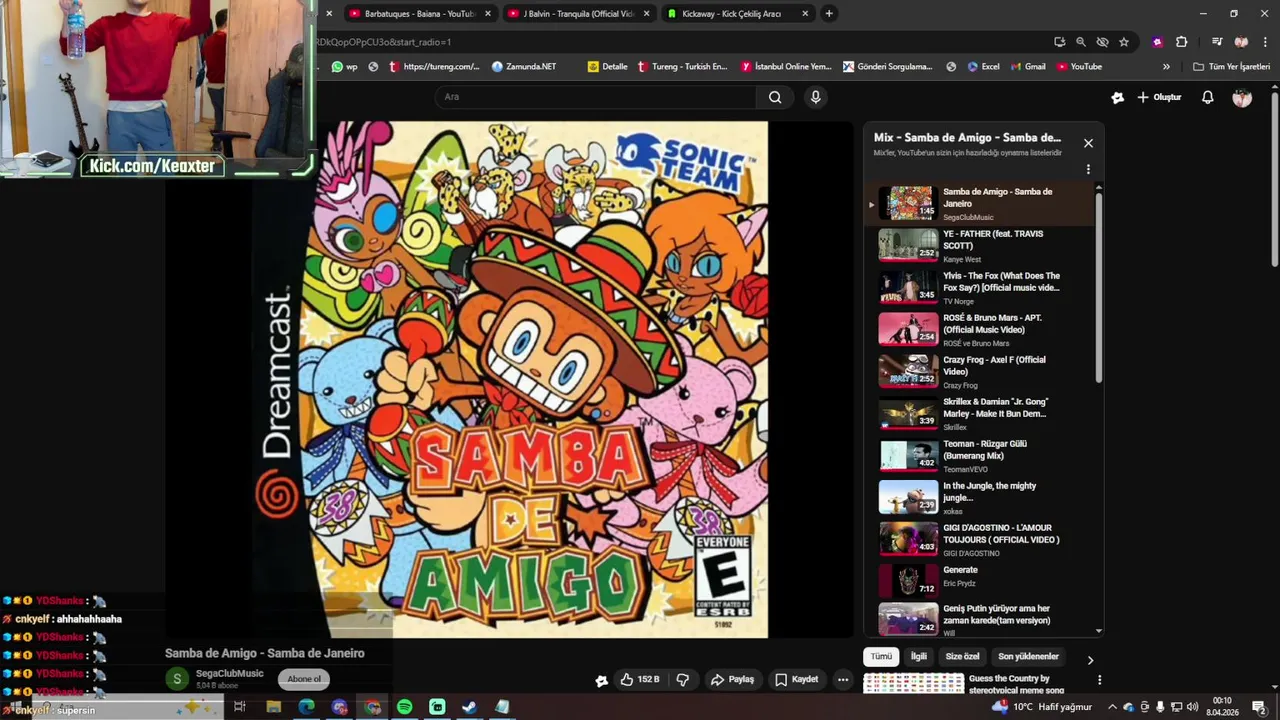Click the Abone ol subscribe button
The width and height of the screenshot is (1280, 720).
tap(304, 679)
